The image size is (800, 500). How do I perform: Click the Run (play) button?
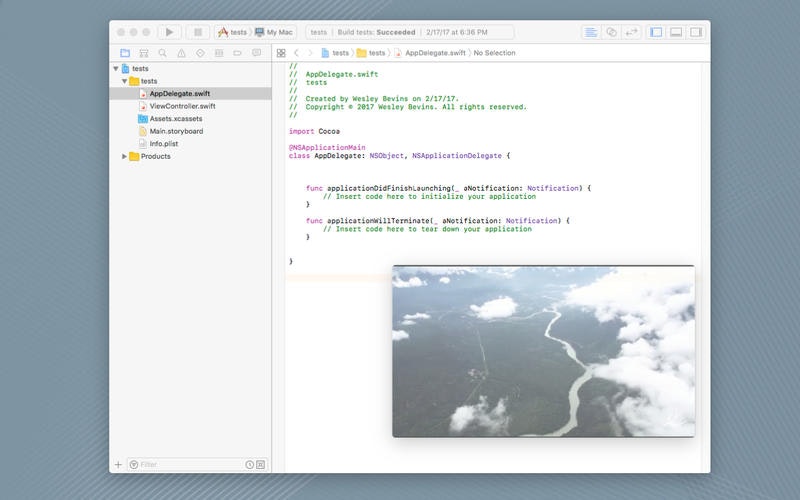tap(170, 32)
